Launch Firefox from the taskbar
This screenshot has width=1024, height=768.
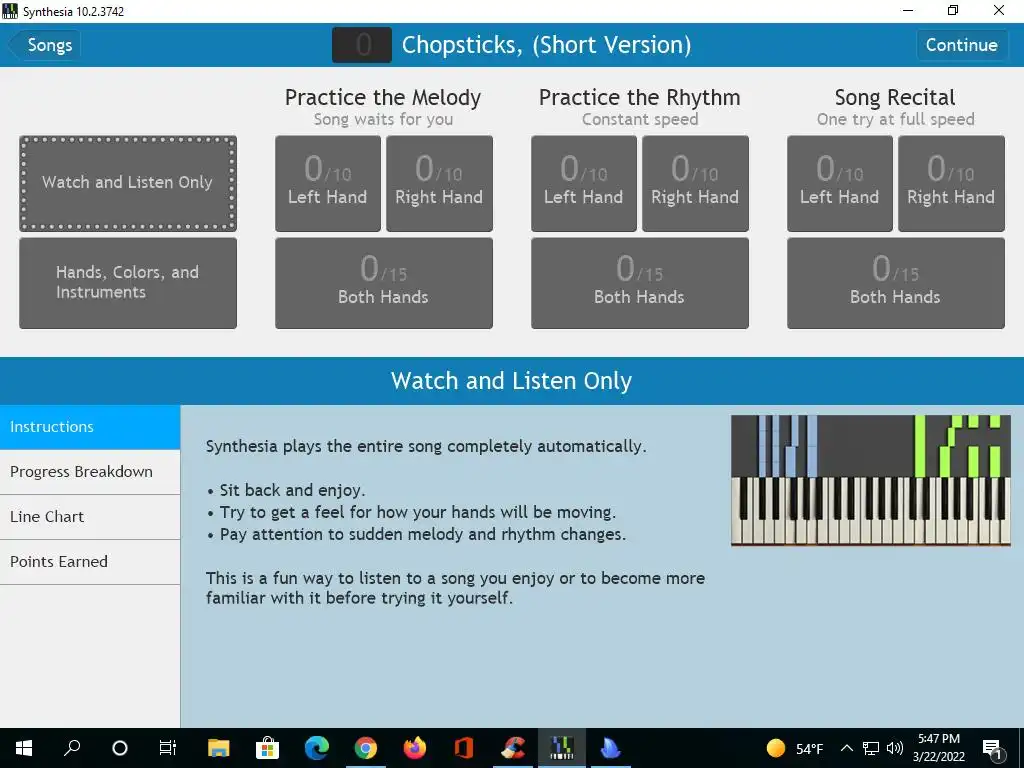pos(415,748)
